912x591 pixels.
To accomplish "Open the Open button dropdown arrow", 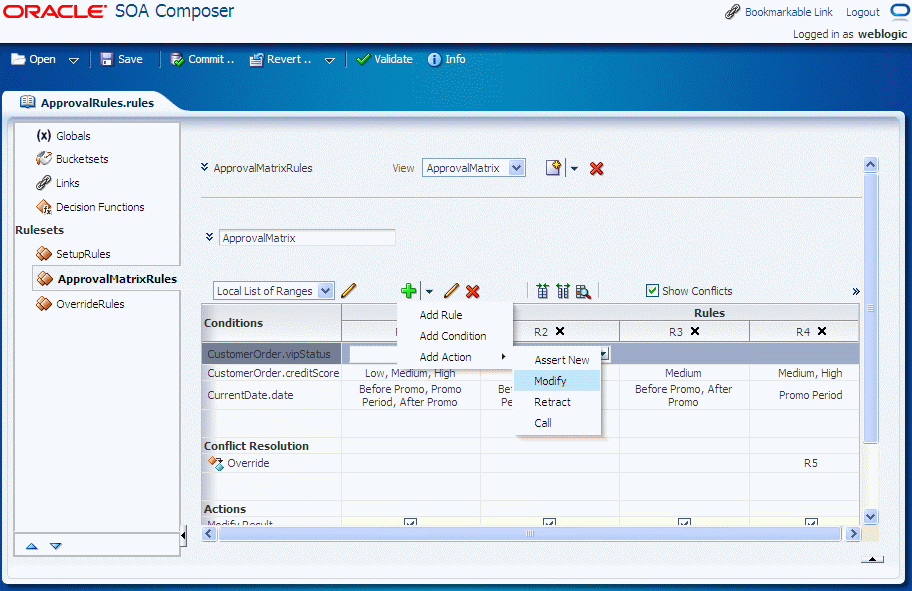I will click(x=74, y=60).
